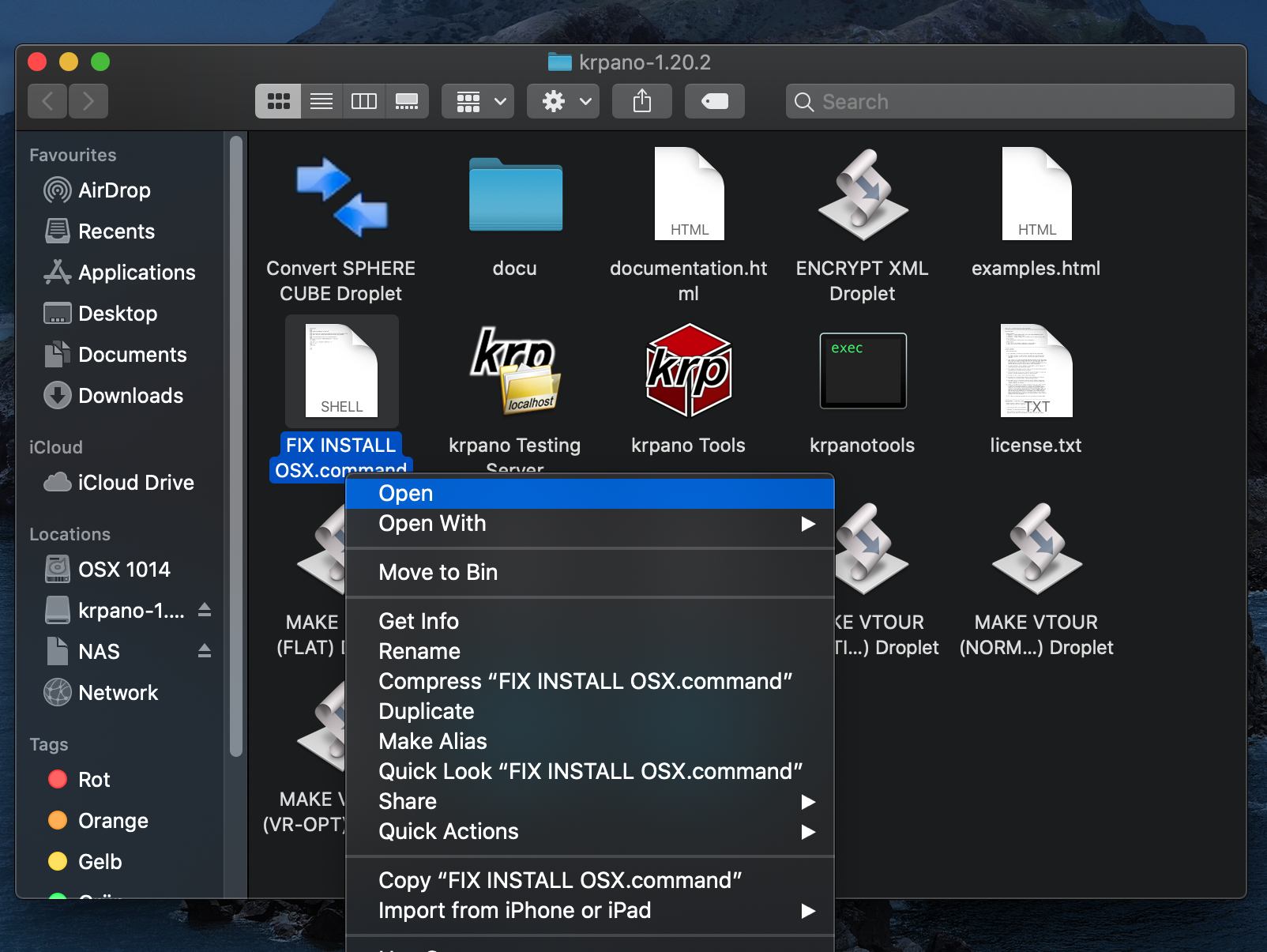
Task: Go to Downloads in the sidebar
Action: point(130,396)
